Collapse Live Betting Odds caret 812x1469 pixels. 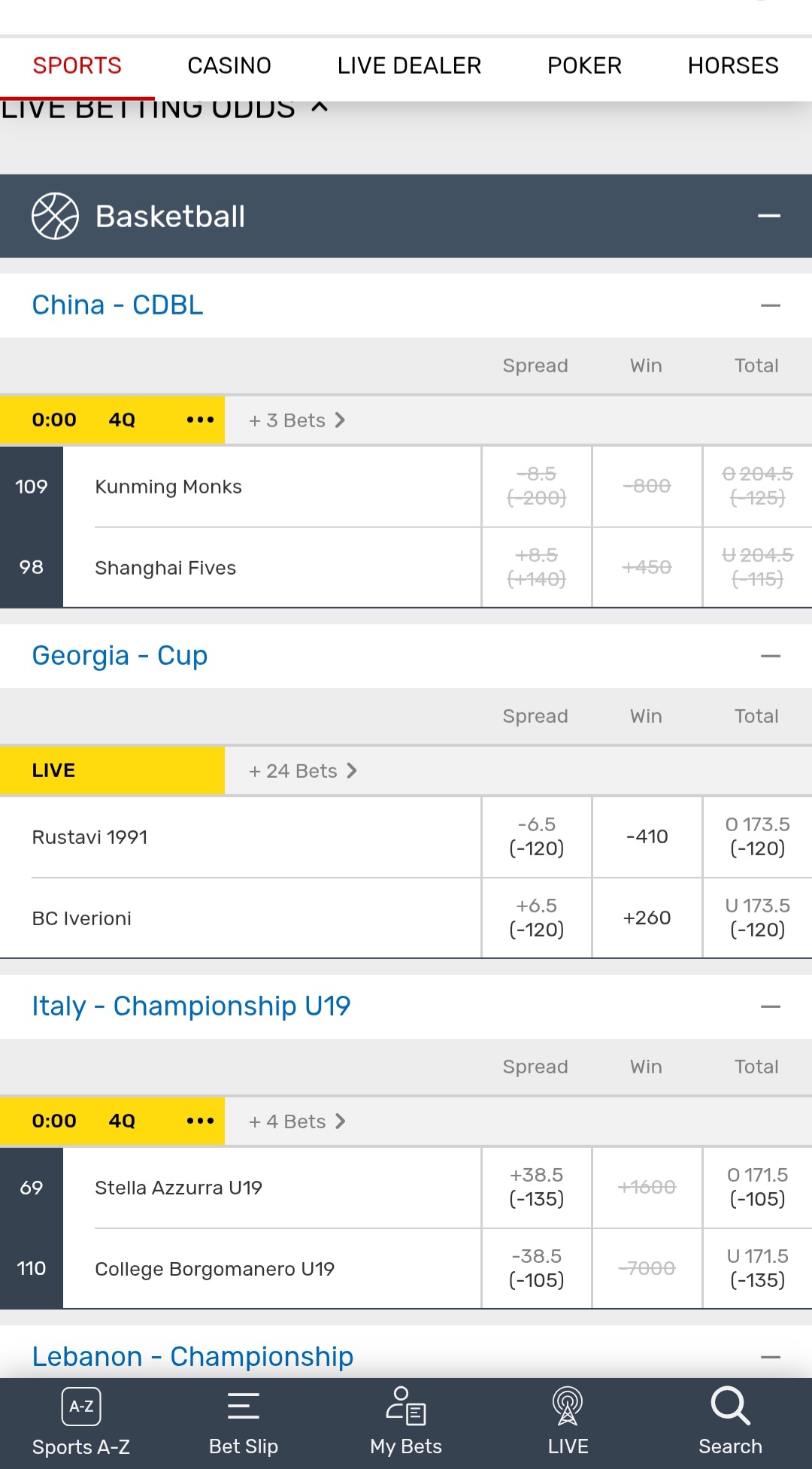click(320, 108)
